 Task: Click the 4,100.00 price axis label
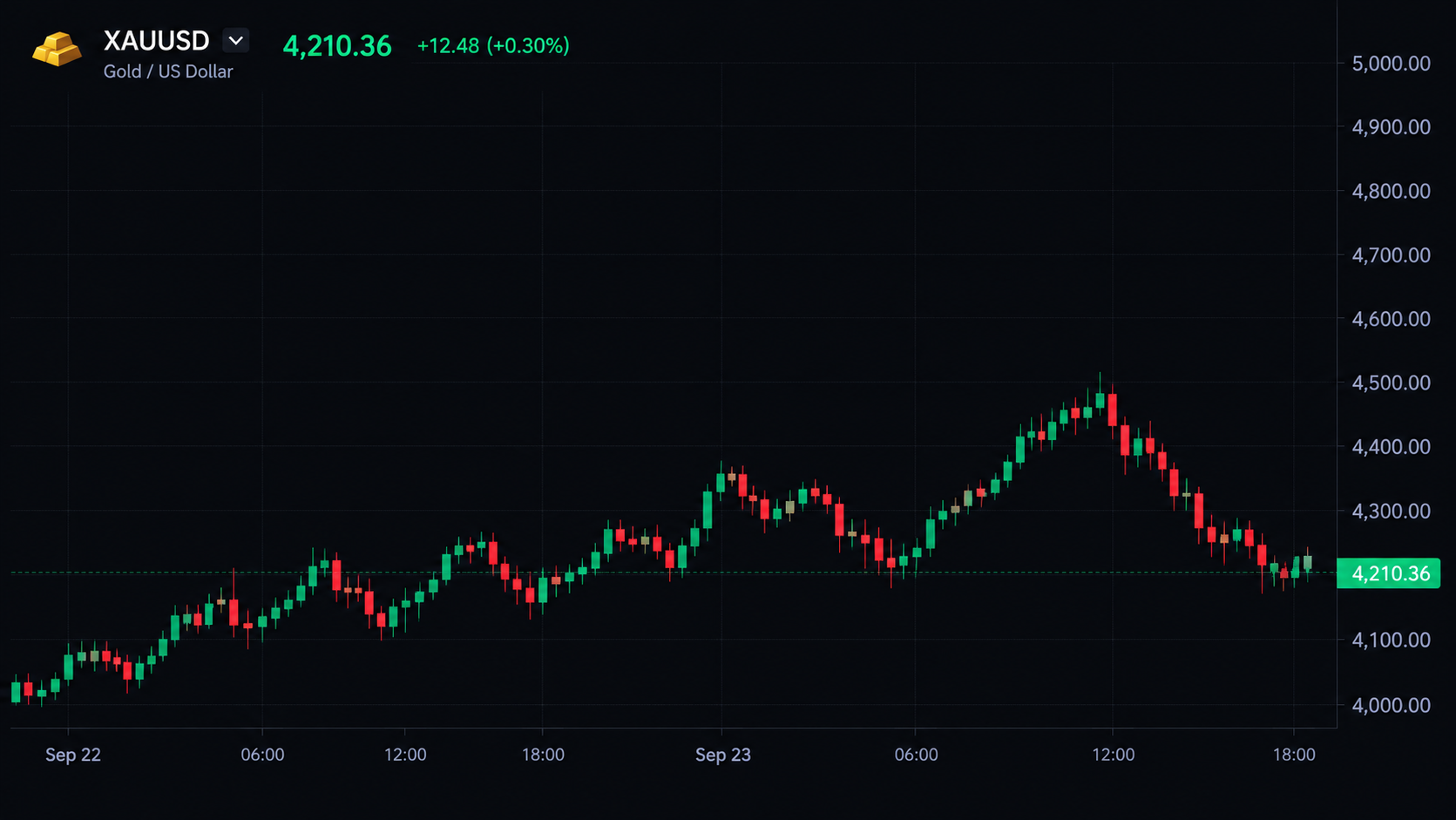(1391, 640)
